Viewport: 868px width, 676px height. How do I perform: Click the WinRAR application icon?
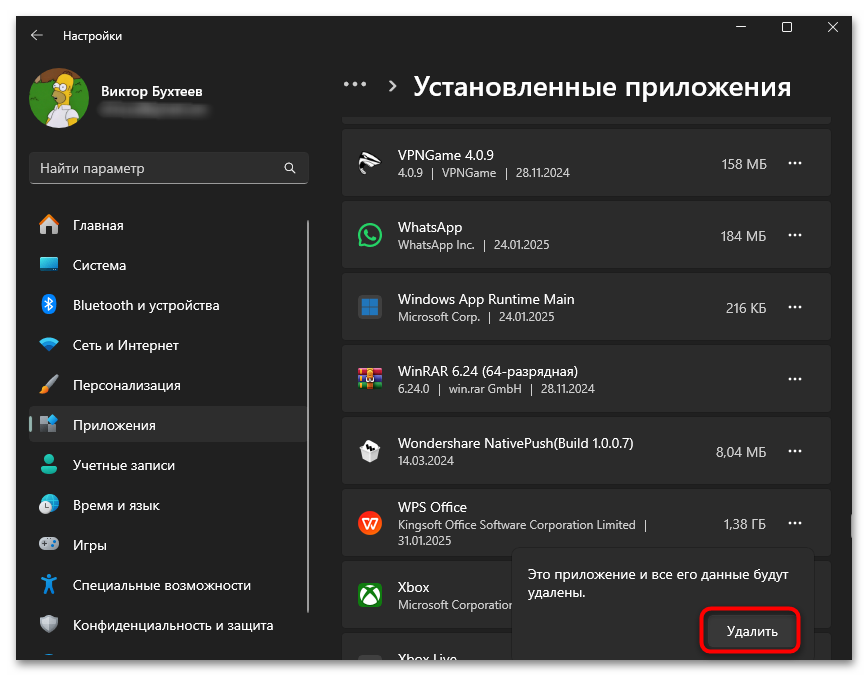pyautogui.click(x=369, y=378)
